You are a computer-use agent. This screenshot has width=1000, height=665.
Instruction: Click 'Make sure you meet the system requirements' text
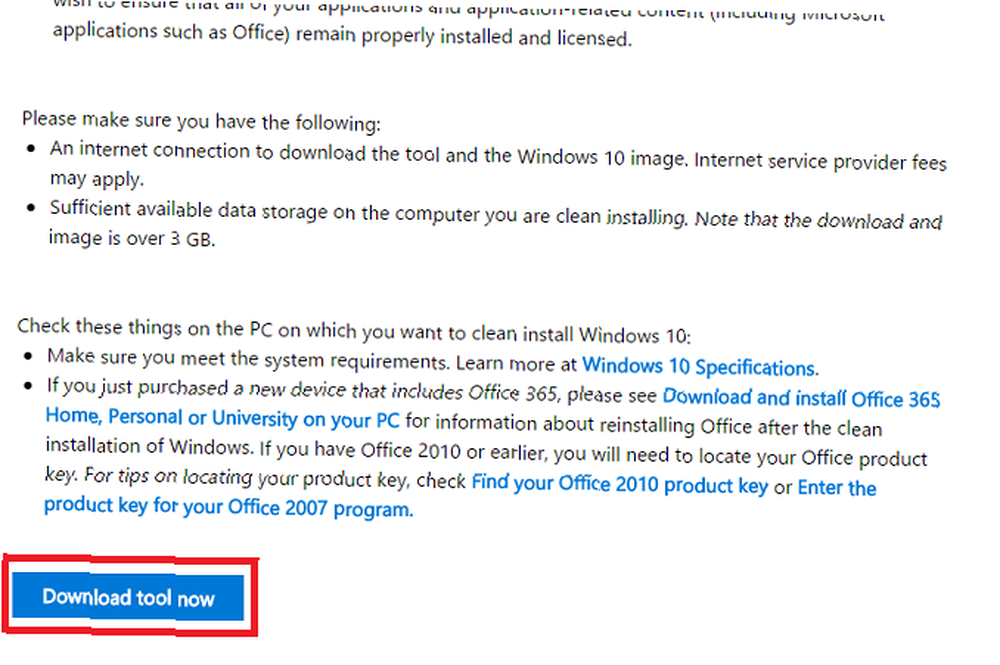point(248,359)
